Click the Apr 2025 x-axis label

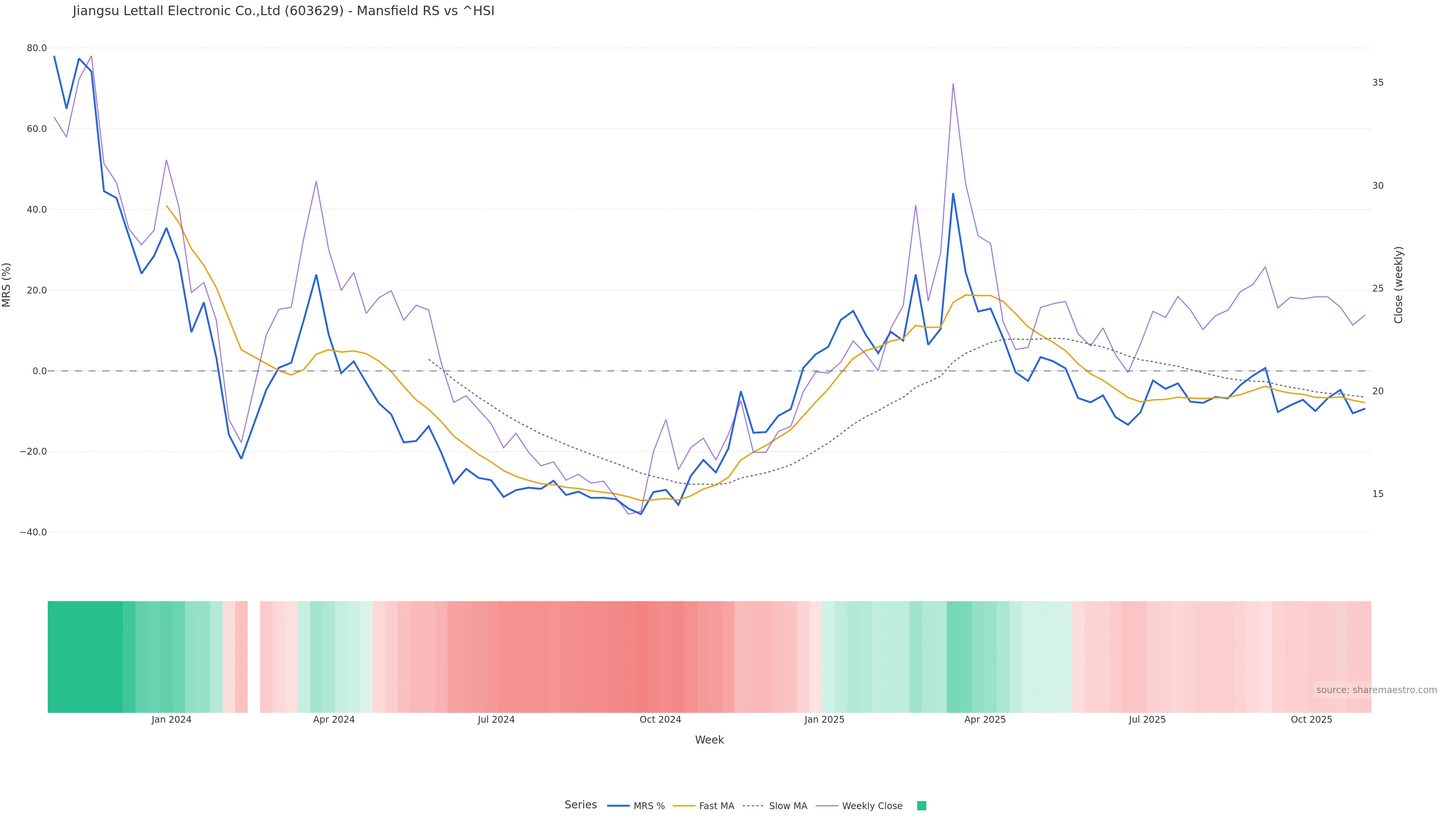(x=985, y=720)
